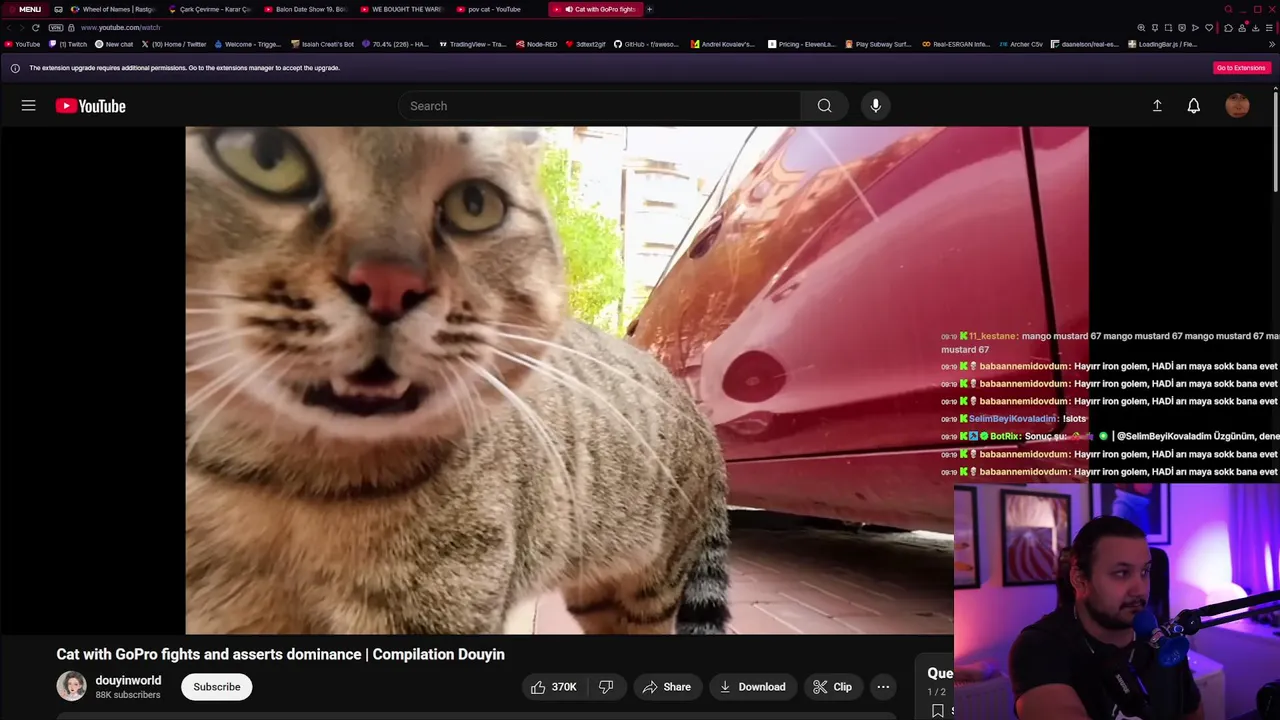Open the douyinworld channel avatar

coord(71,686)
